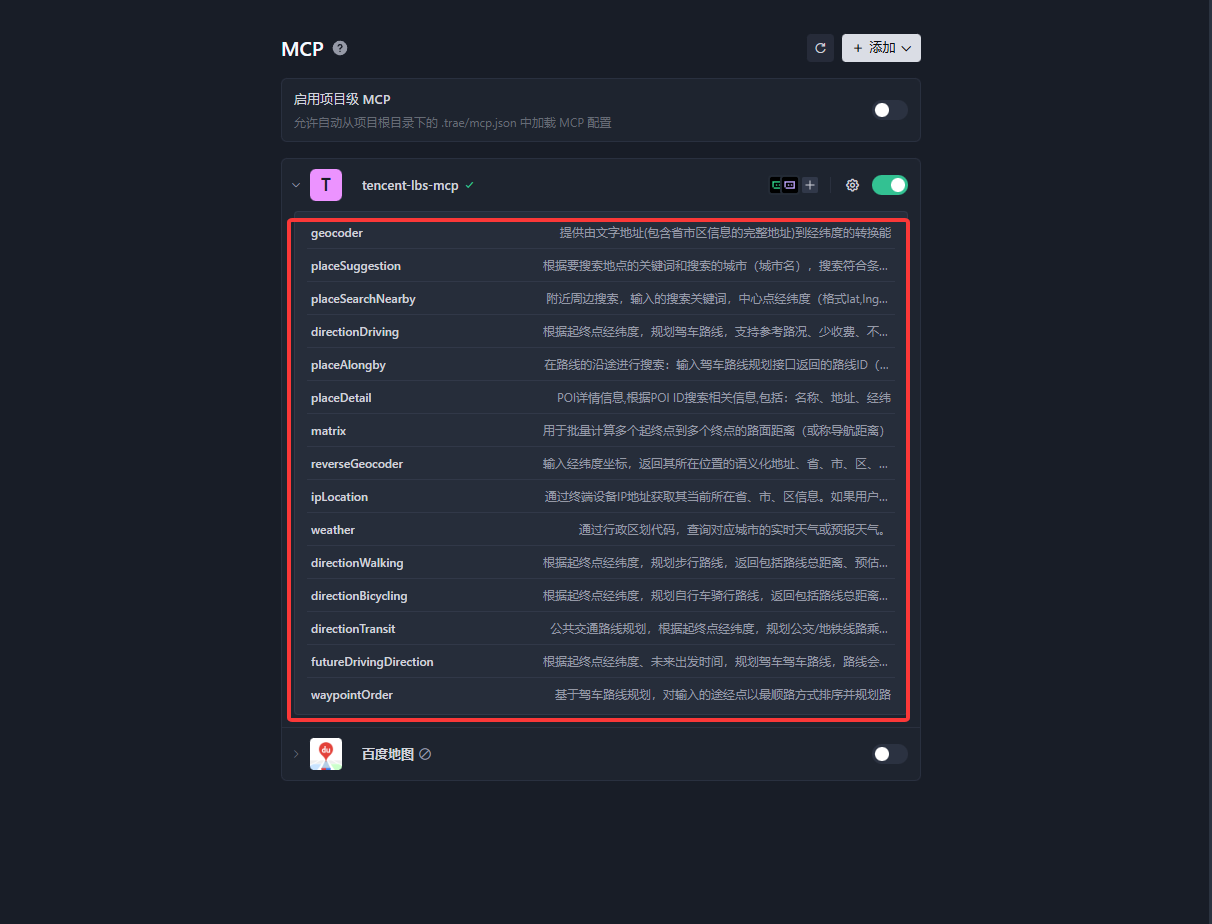This screenshot has height=924, width=1212.
Task: Select the weather tool row
Action: pyautogui.click(x=600, y=530)
